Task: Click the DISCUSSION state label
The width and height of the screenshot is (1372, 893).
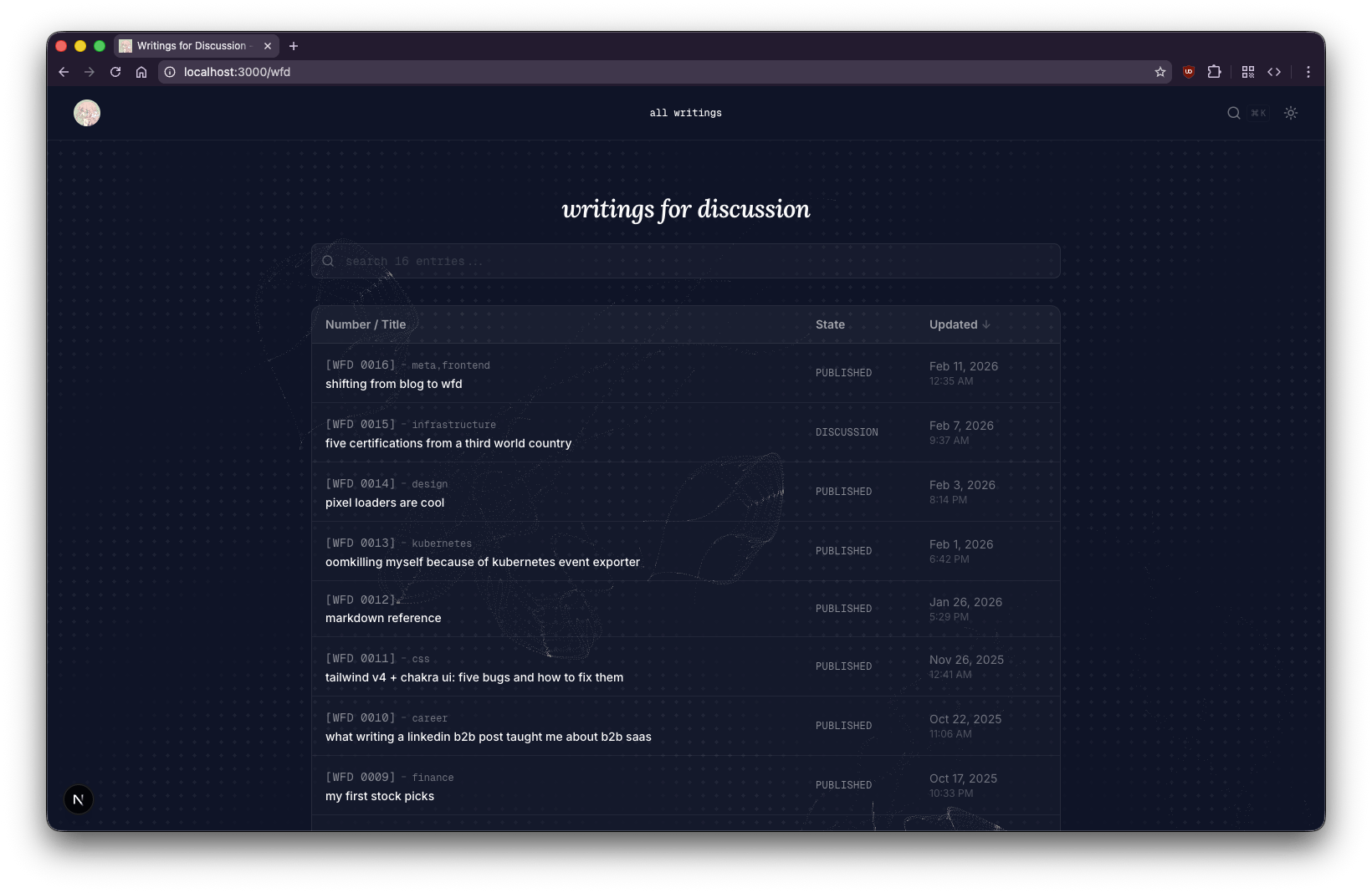Action: coord(847,432)
